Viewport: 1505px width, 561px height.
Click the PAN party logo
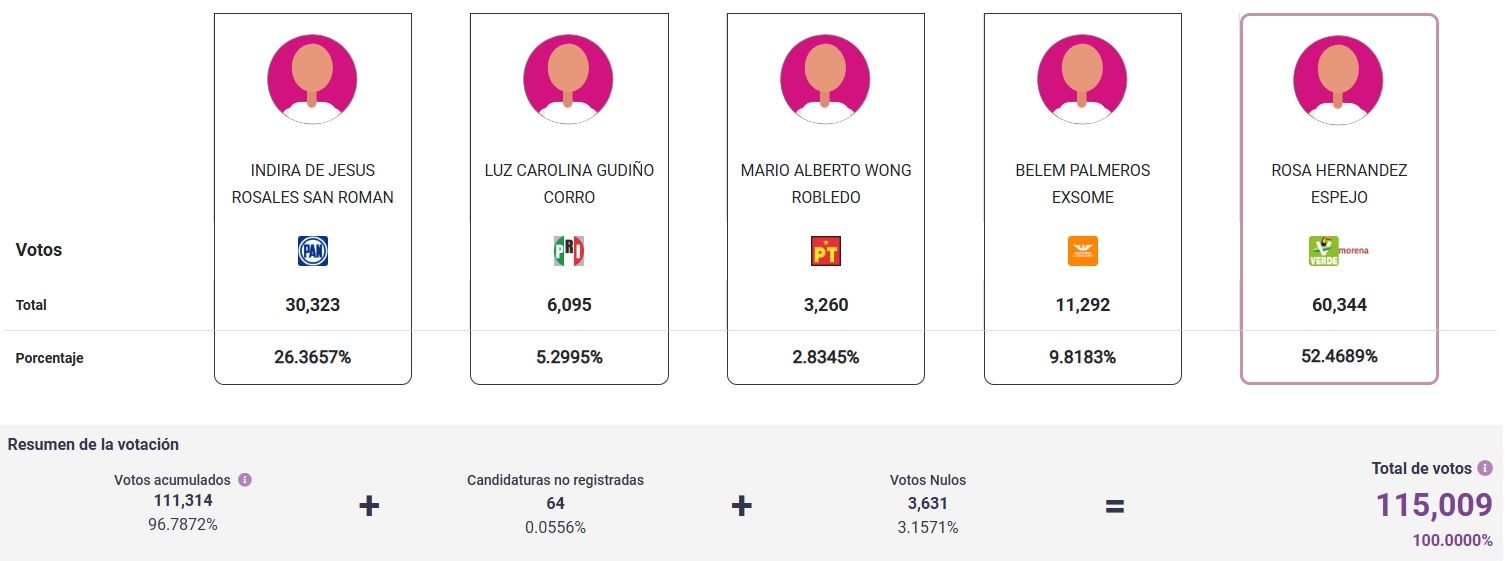(313, 251)
